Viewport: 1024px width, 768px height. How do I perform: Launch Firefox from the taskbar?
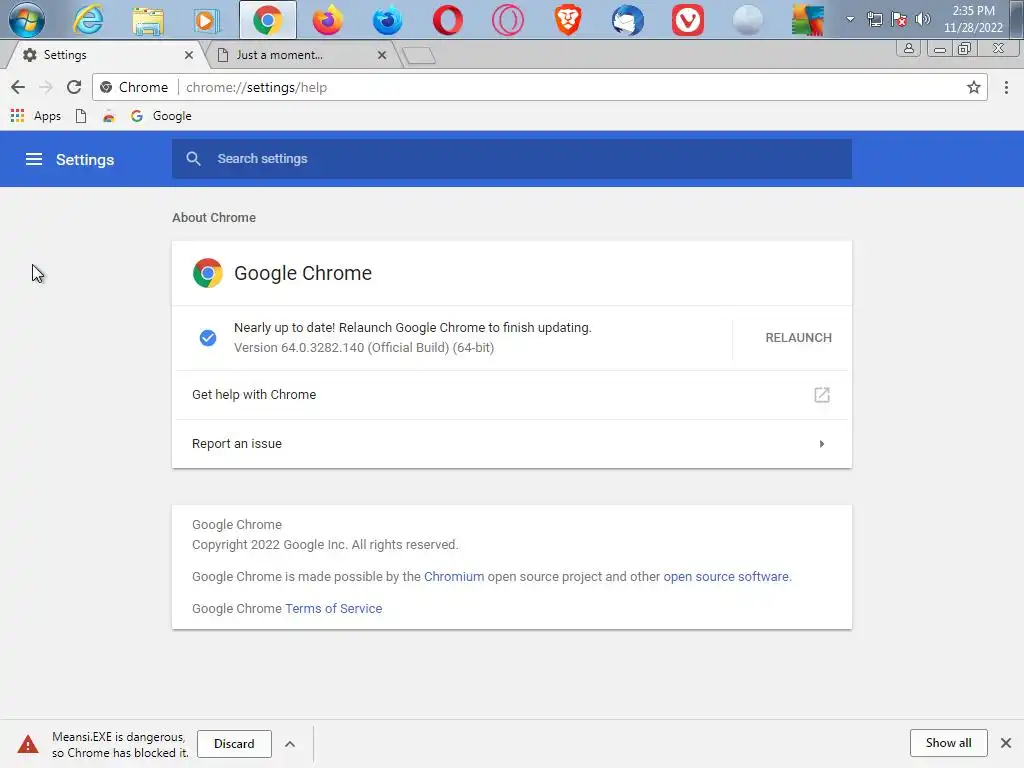click(x=328, y=20)
